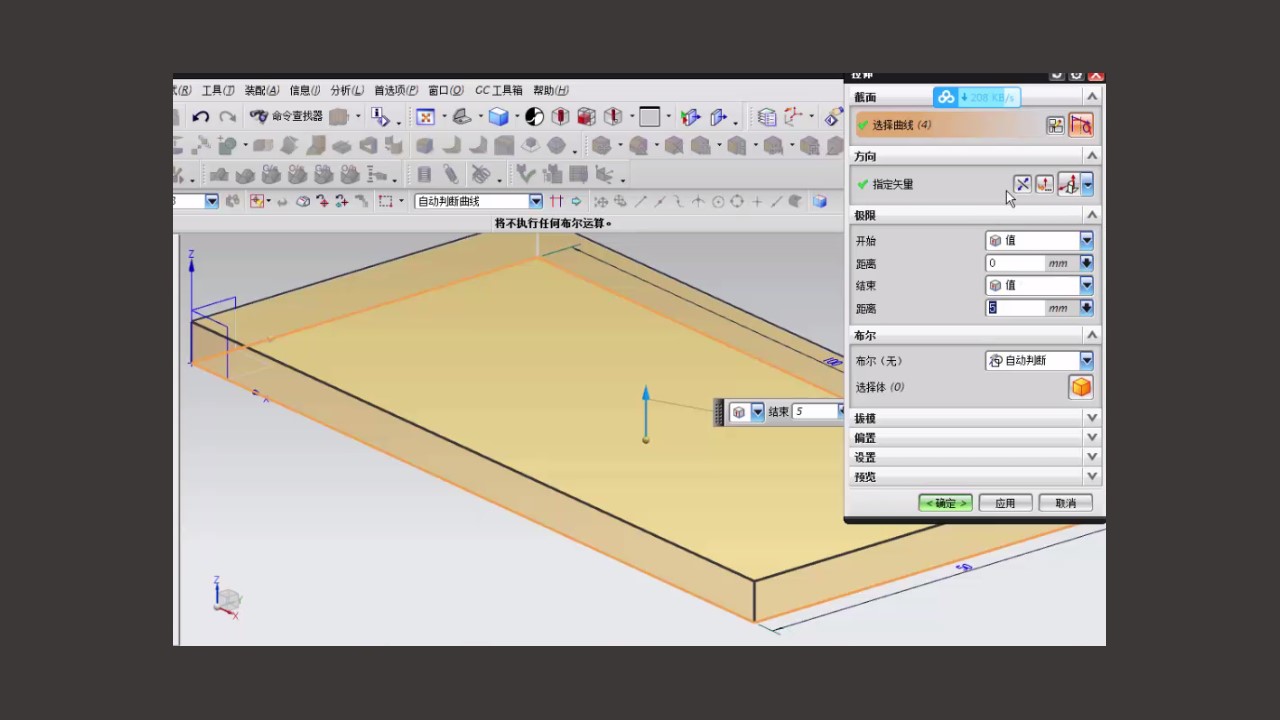
Task: Click the cloud download speed badge
Action: click(x=977, y=97)
